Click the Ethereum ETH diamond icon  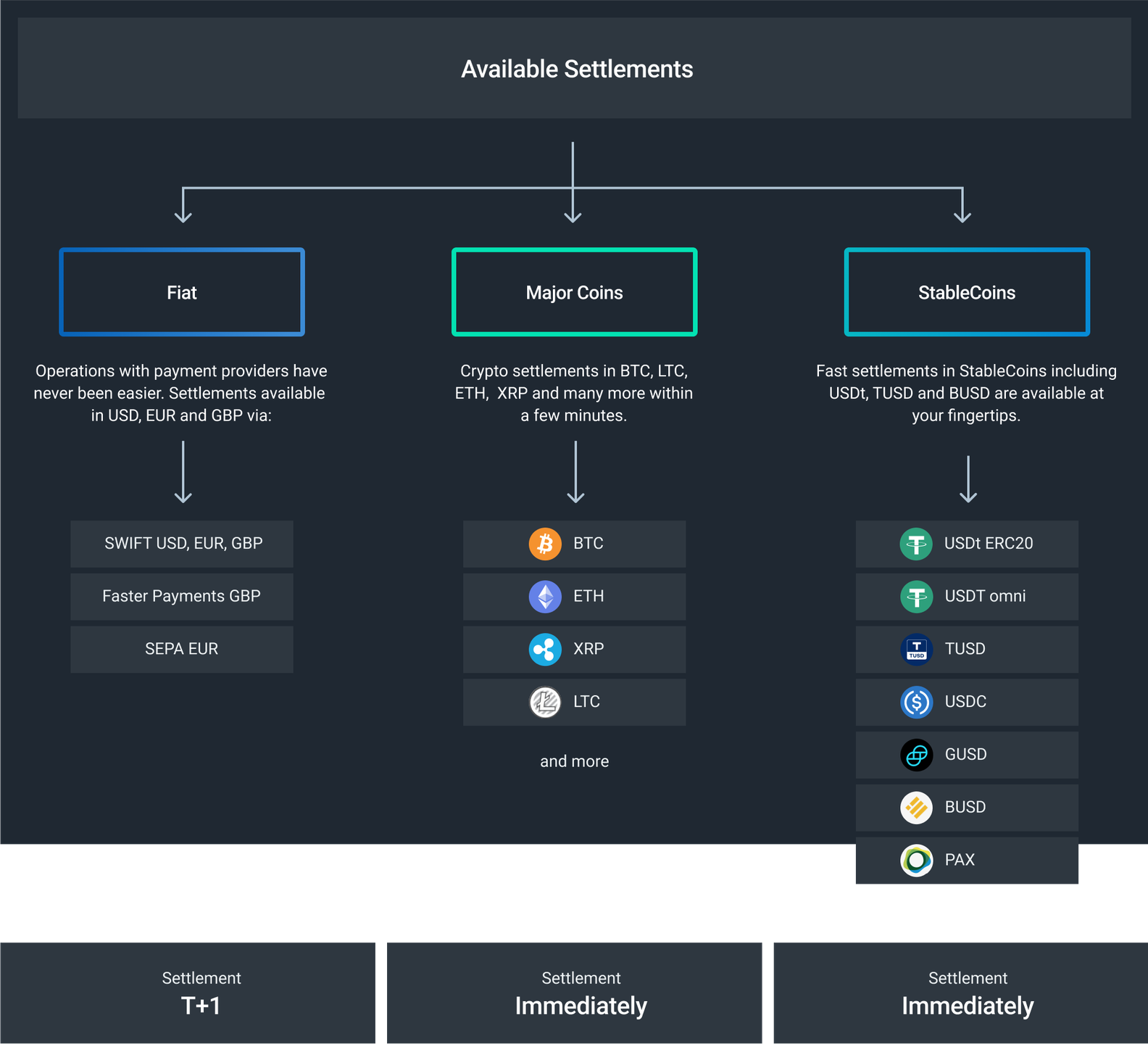click(545, 597)
